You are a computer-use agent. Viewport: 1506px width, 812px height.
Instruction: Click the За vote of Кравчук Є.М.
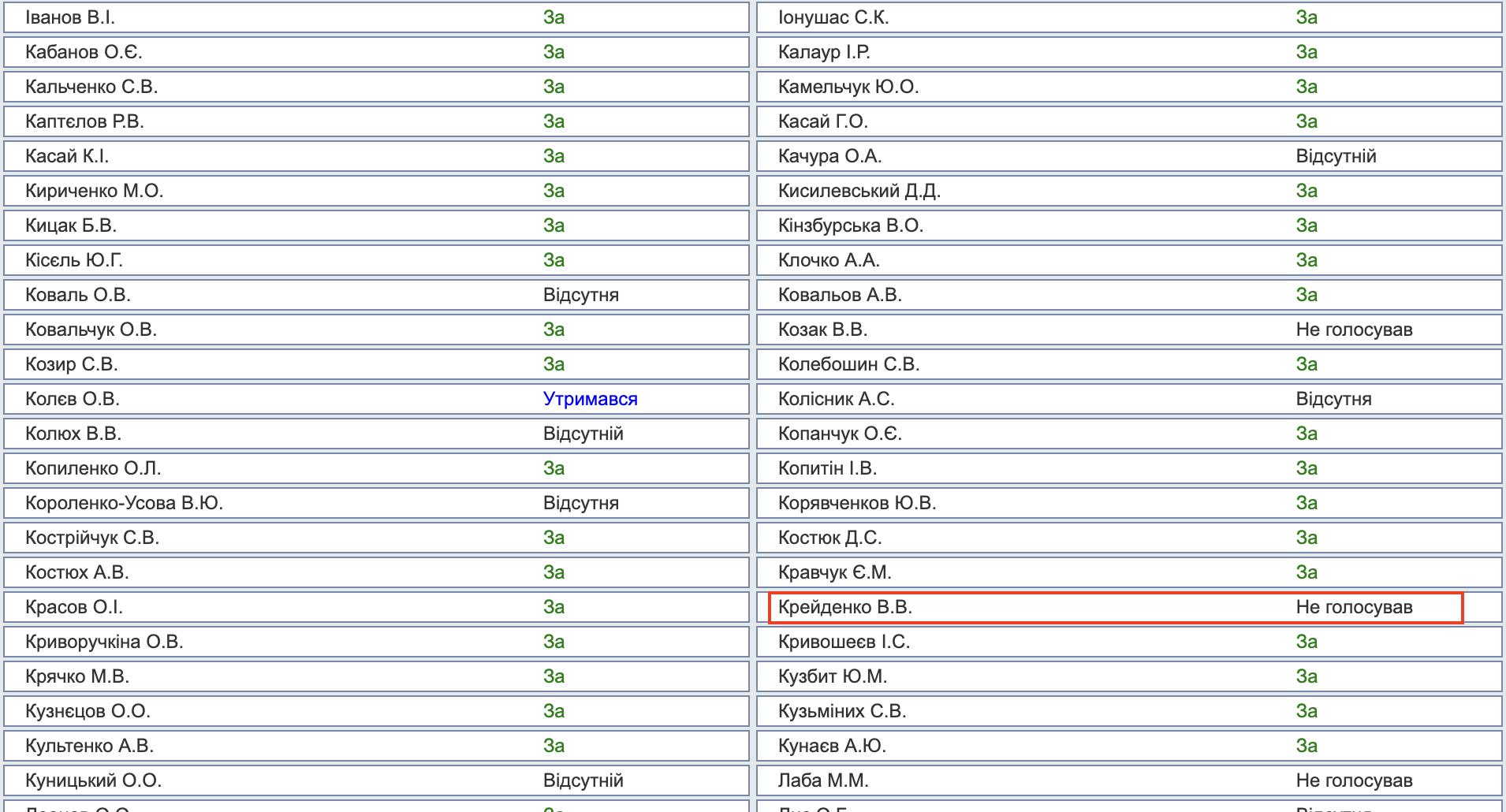1307,572
